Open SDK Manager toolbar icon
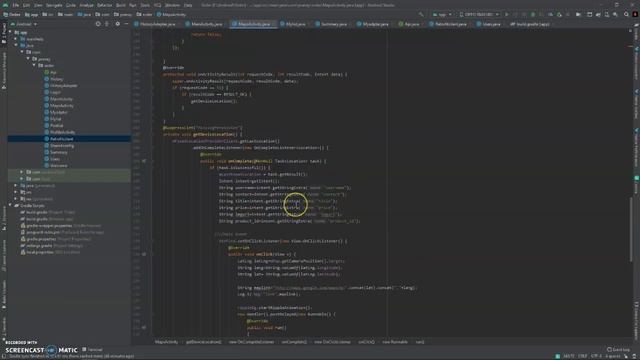This screenshot has height=360, width=640. click(x=615, y=14)
